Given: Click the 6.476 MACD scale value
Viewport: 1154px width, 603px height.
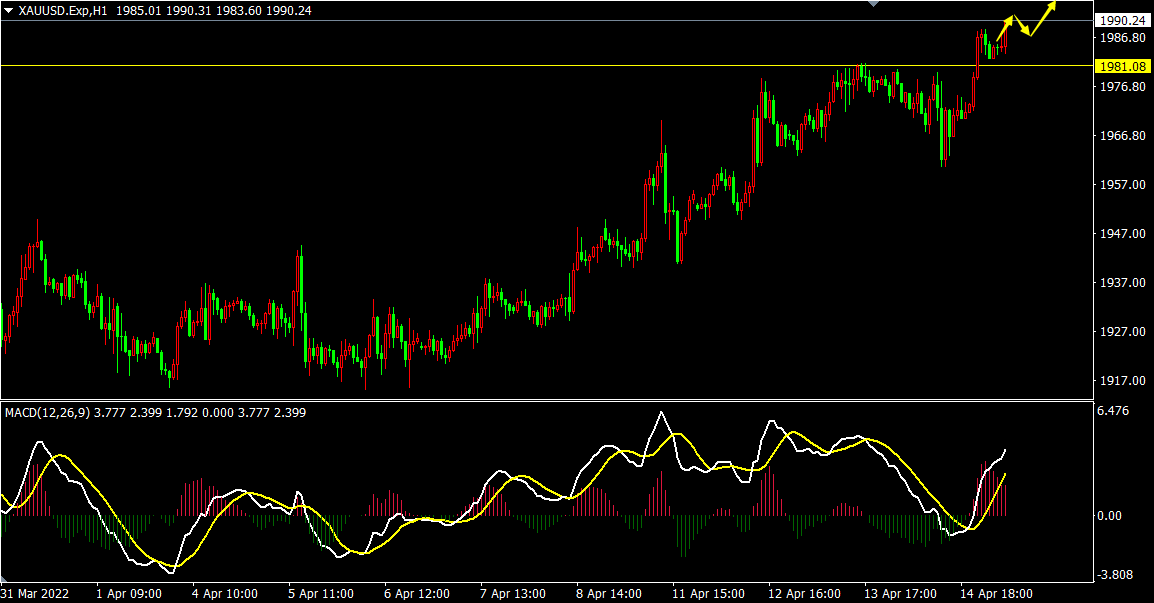Looking at the screenshot, I should [x=1113, y=411].
